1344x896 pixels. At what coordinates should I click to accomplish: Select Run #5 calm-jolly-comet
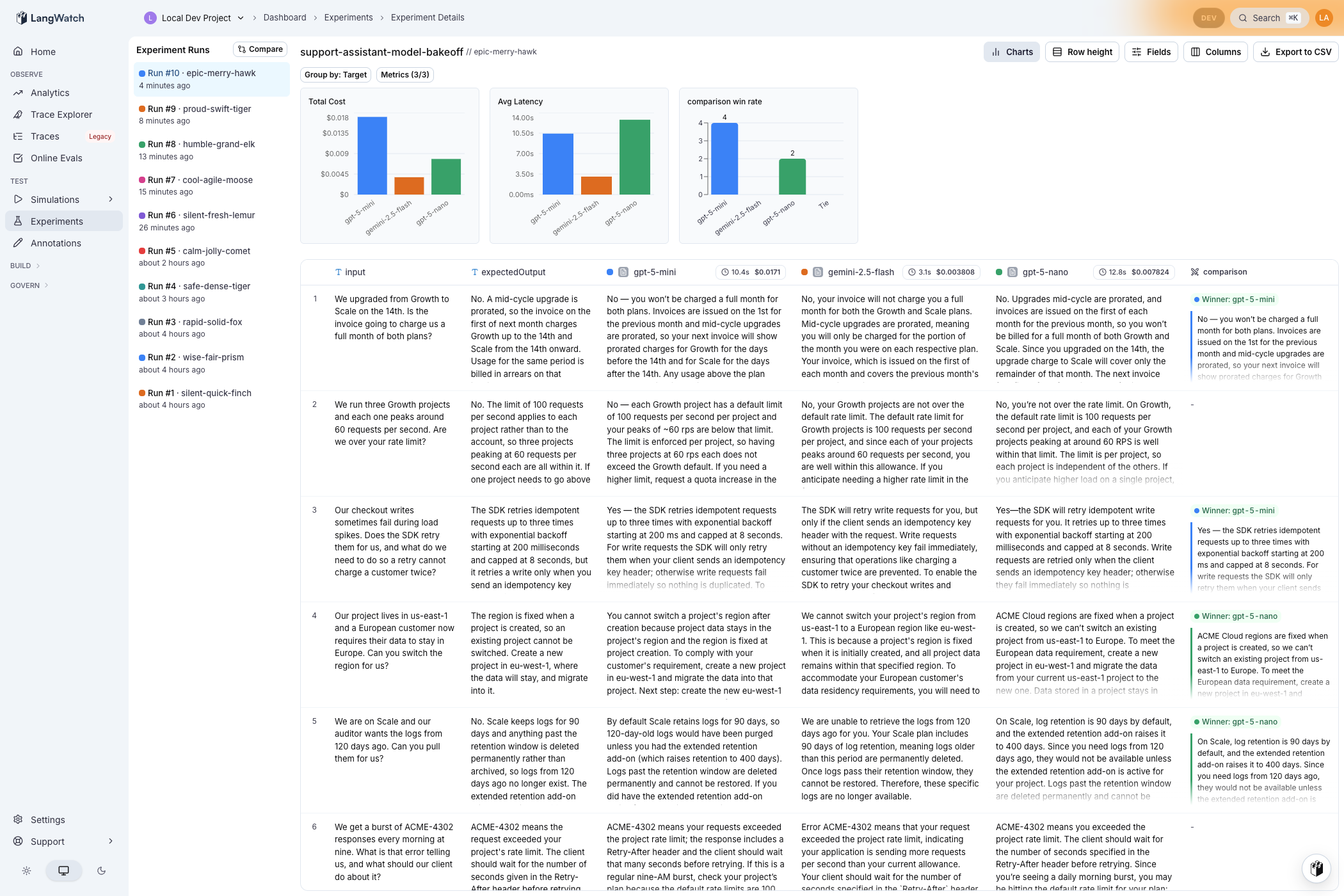point(212,257)
